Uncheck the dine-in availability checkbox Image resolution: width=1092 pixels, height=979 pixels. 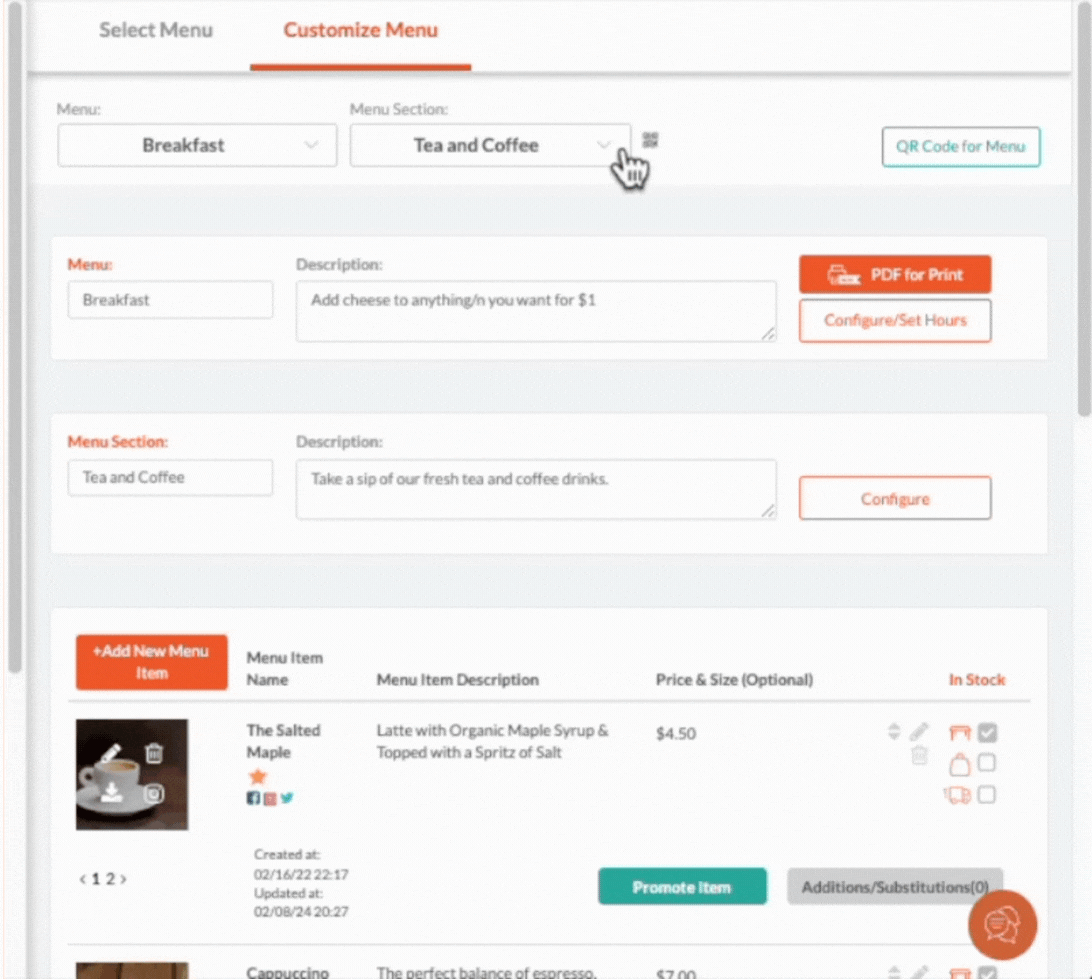click(x=987, y=732)
